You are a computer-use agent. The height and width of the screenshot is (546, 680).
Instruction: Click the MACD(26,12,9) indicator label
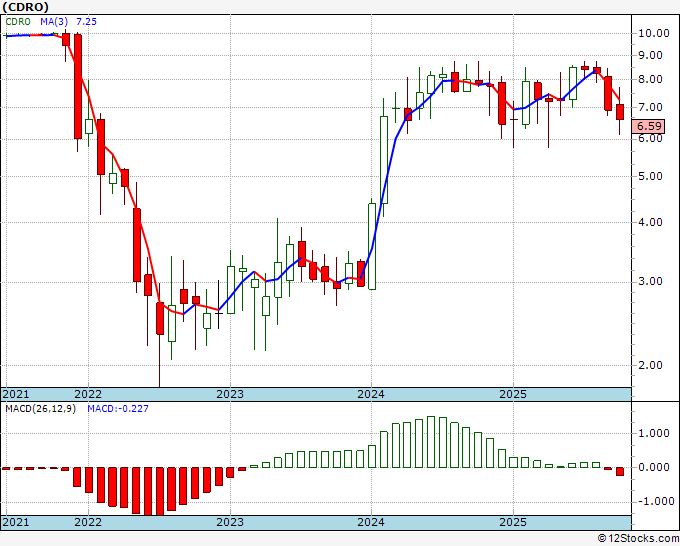(40, 409)
